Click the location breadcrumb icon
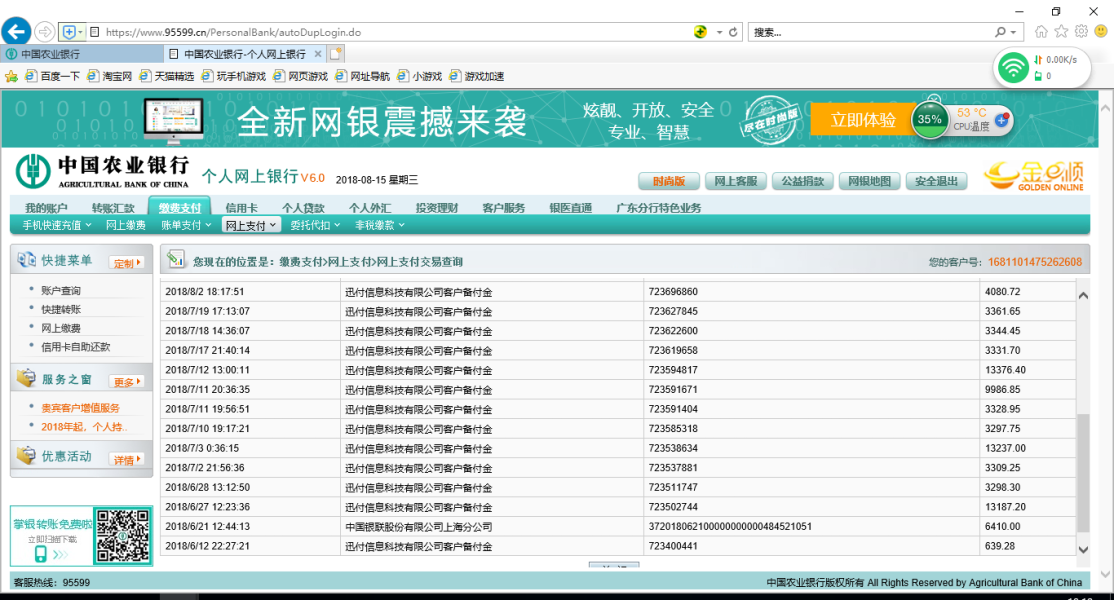The width and height of the screenshot is (1114, 600). [175, 260]
